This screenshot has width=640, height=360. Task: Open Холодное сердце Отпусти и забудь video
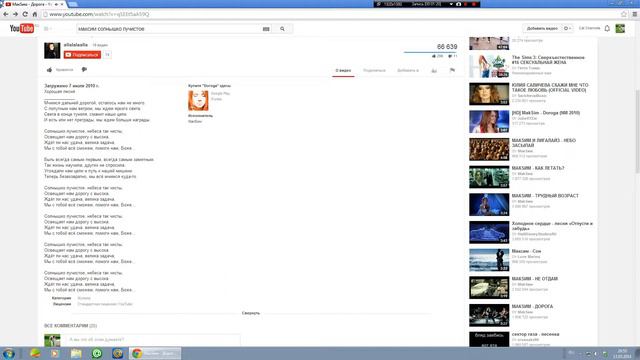pos(552,226)
